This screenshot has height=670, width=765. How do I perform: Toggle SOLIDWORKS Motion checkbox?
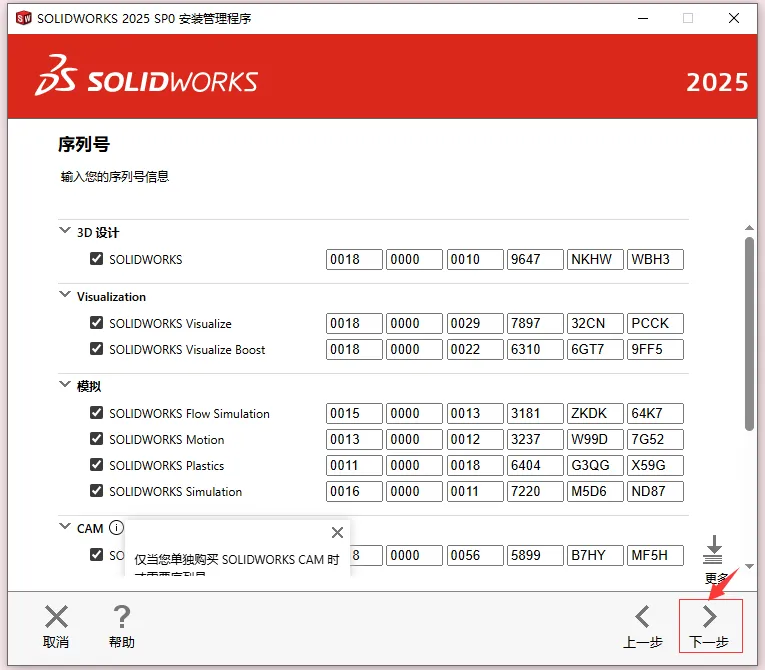(x=97, y=439)
